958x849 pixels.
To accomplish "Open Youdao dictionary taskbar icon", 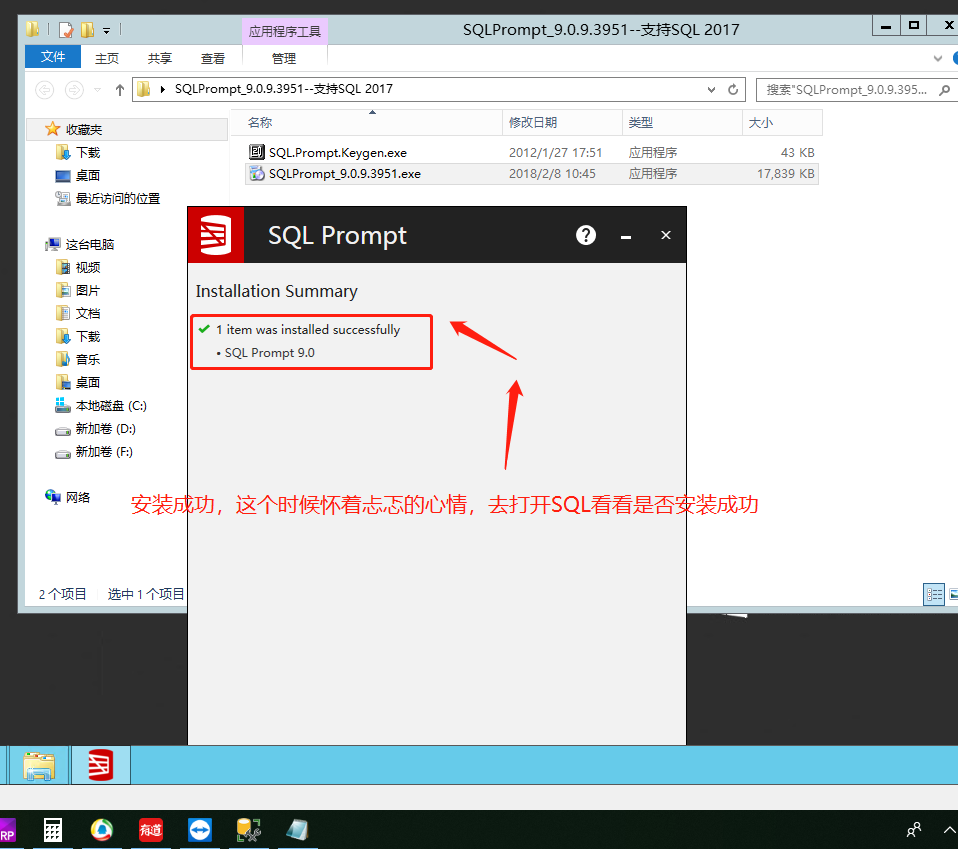I will (x=150, y=830).
